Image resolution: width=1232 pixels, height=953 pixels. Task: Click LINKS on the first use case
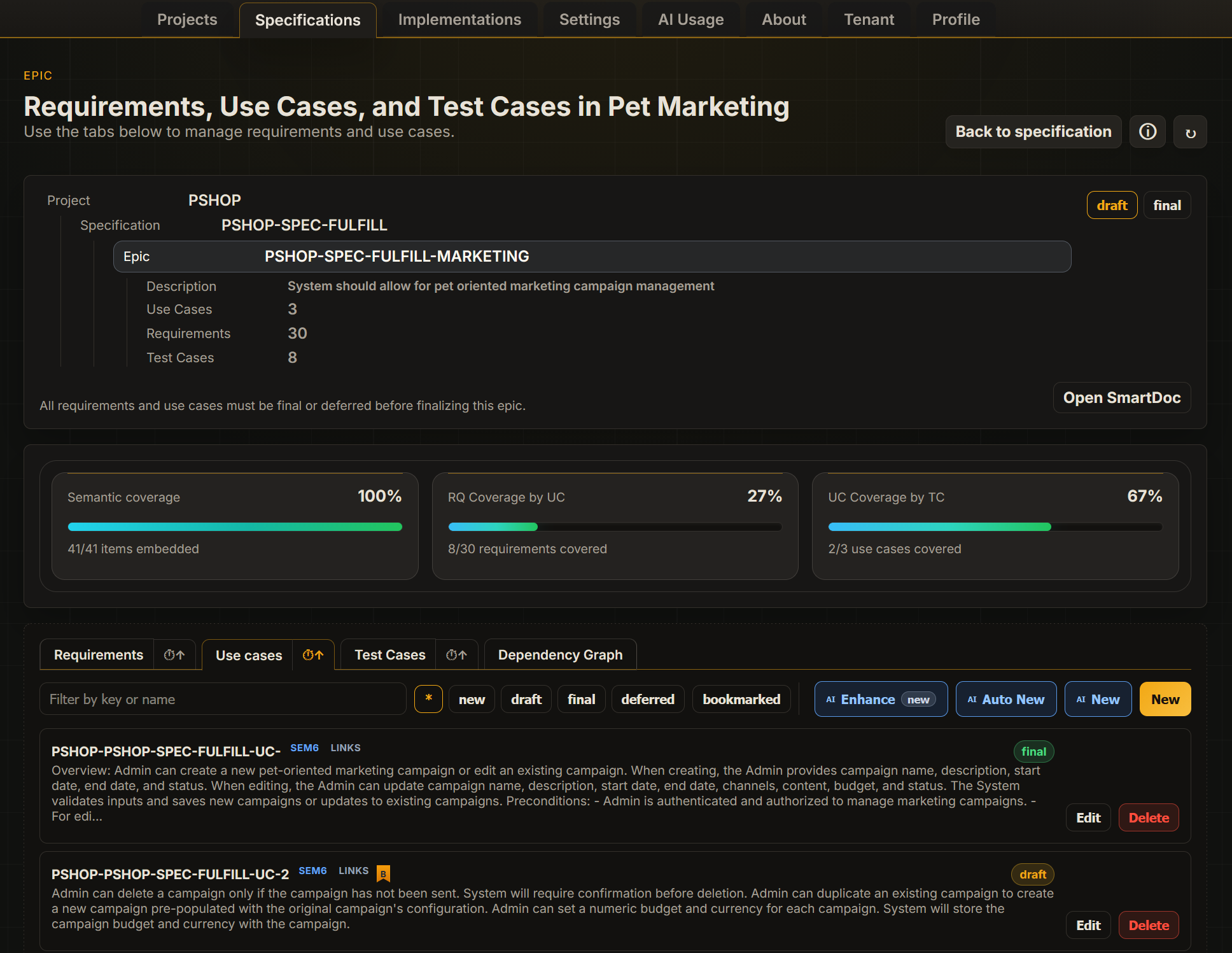(x=346, y=748)
